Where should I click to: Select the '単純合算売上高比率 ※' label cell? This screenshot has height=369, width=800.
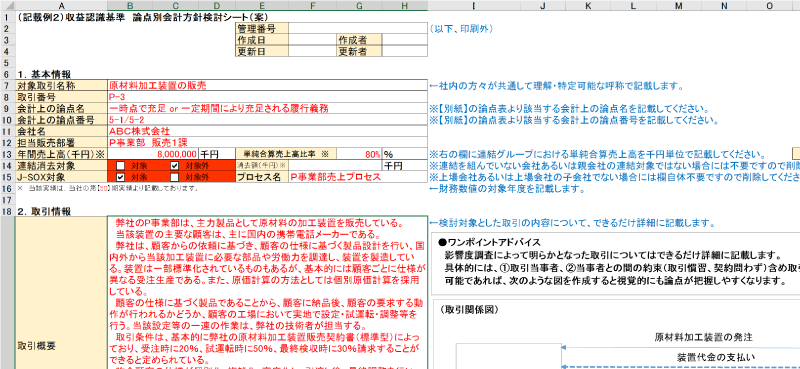286,154
